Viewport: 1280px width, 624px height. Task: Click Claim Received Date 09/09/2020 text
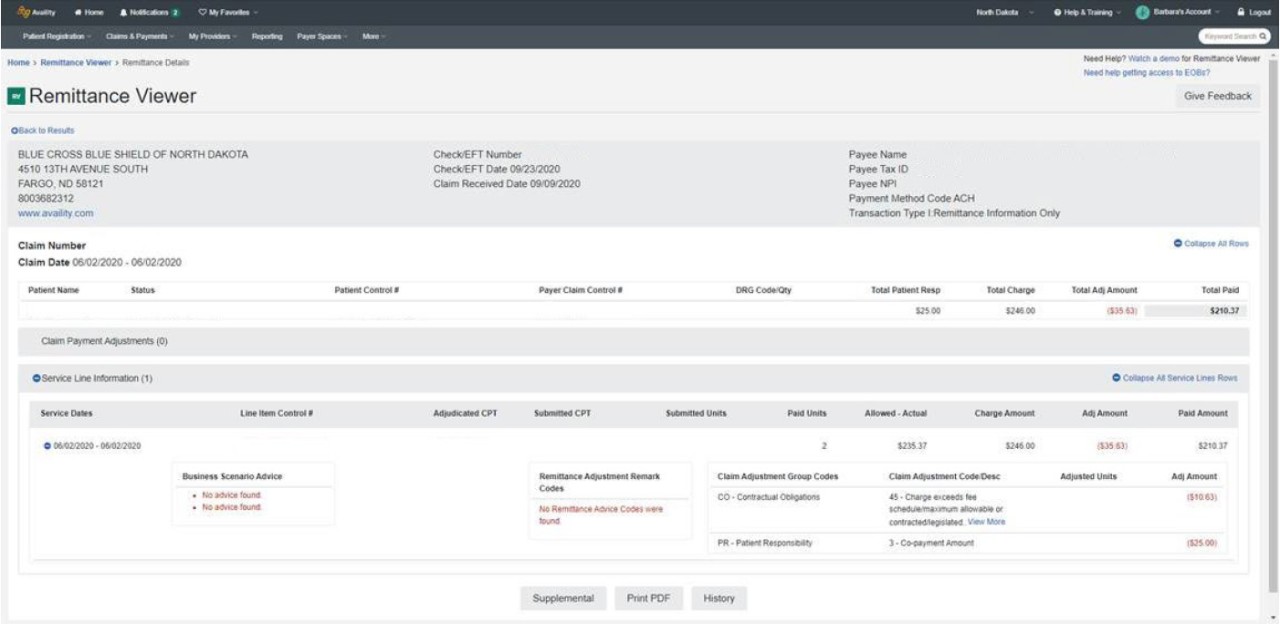[x=506, y=184]
